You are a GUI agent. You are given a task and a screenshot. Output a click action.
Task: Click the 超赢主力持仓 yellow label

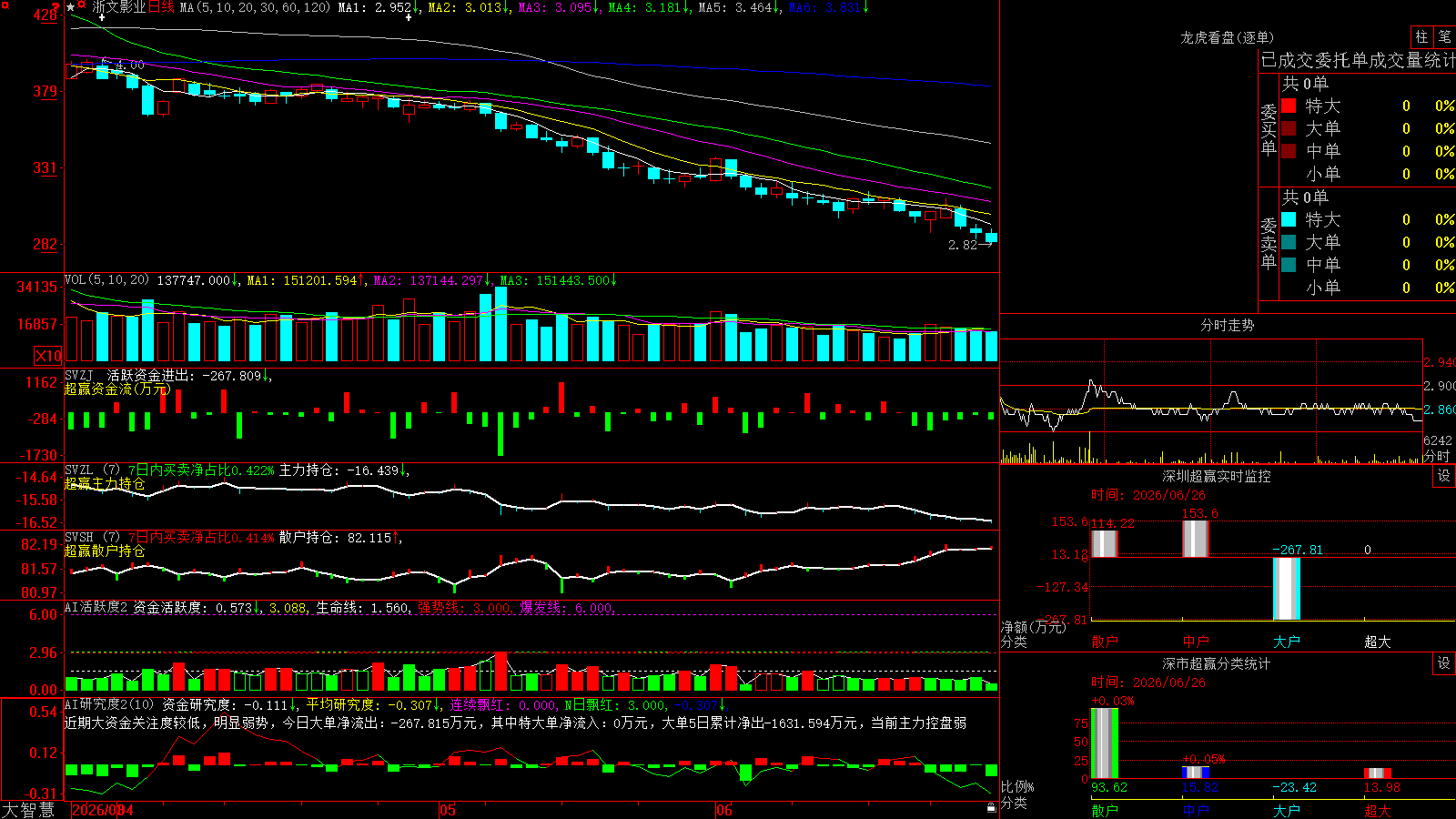click(105, 483)
